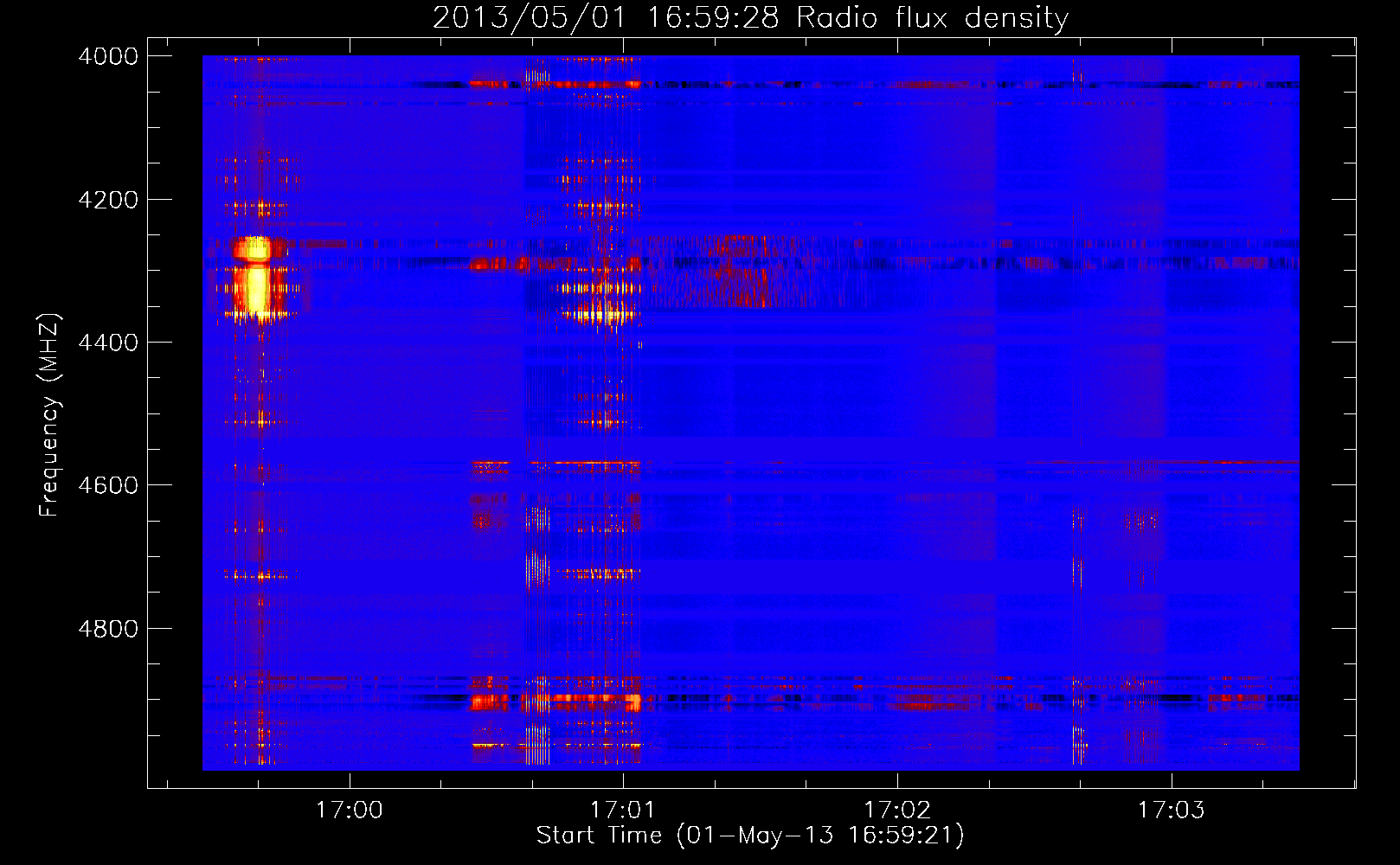The height and width of the screenshot is (865, 1400).
Task: Click the plot title '2013/05/01 16:59:28 Radio flux density'
Action: pos(750,17)
